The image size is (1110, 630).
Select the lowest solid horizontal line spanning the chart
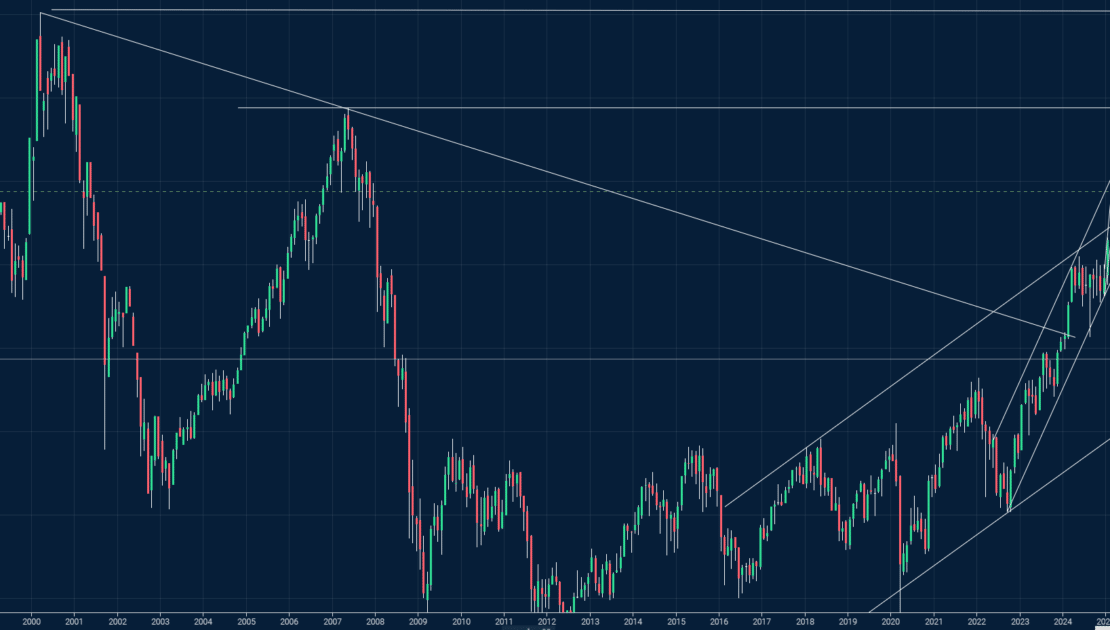(x=600, y=358)
